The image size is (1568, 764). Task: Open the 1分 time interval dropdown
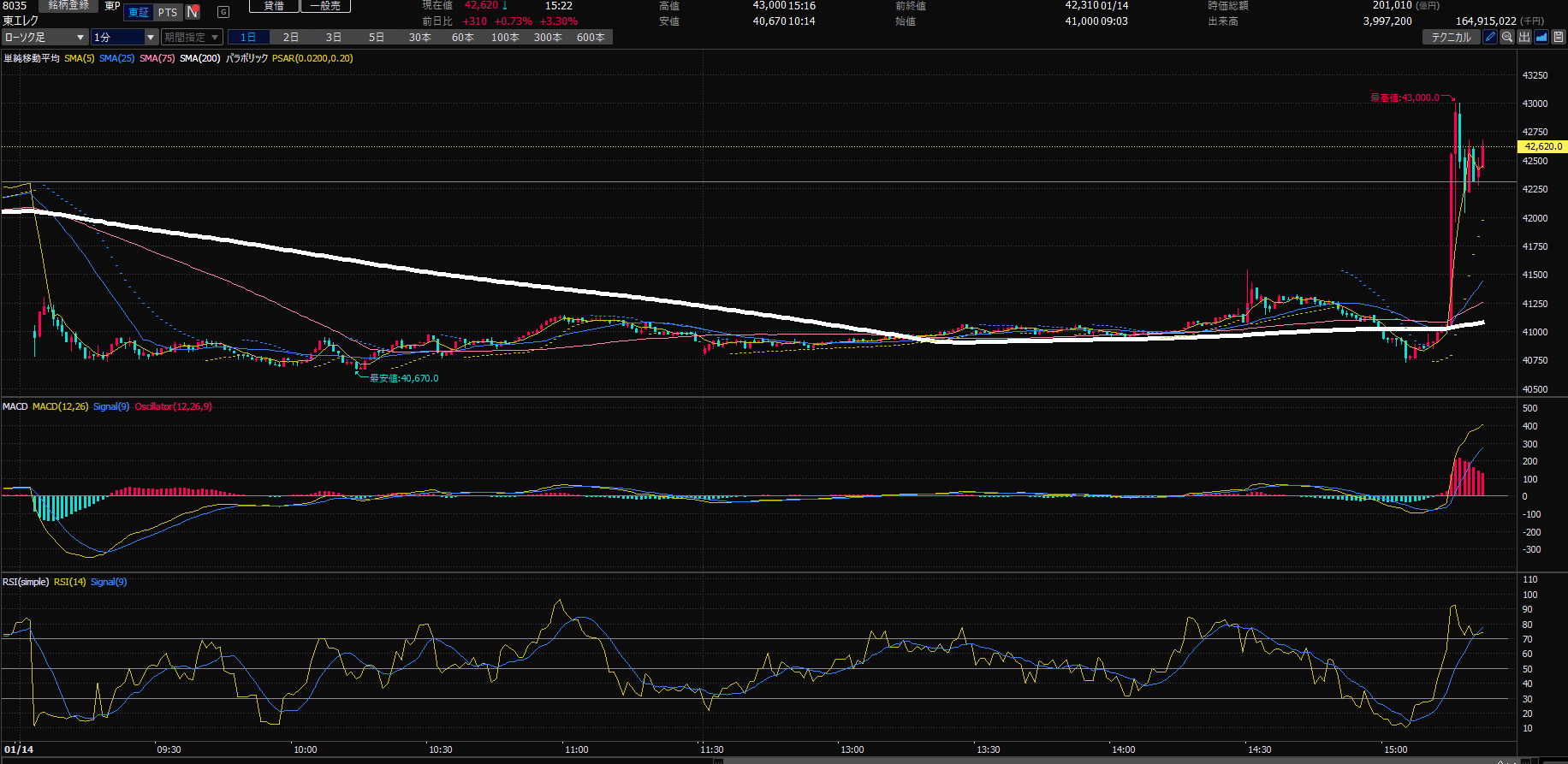coord(125,37)
